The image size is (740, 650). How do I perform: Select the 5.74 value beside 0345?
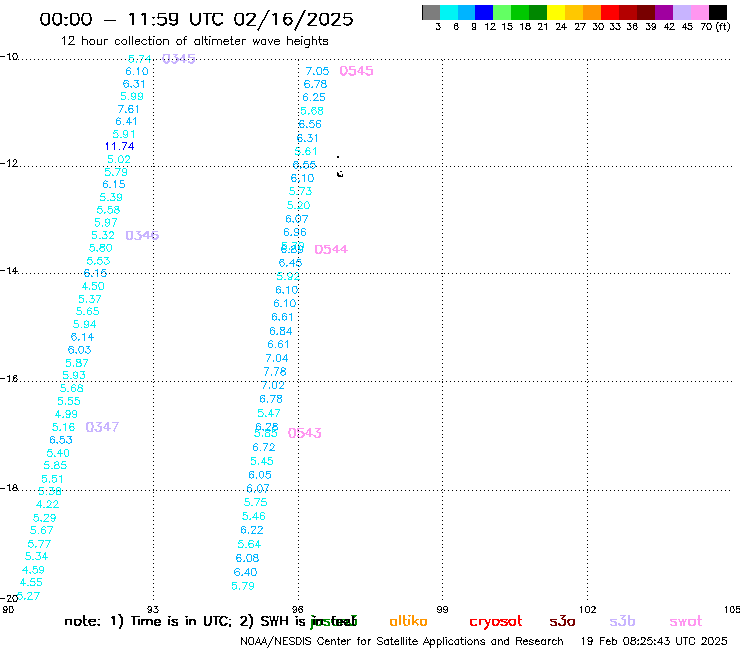pyautogui.click(x=140, y=59)
